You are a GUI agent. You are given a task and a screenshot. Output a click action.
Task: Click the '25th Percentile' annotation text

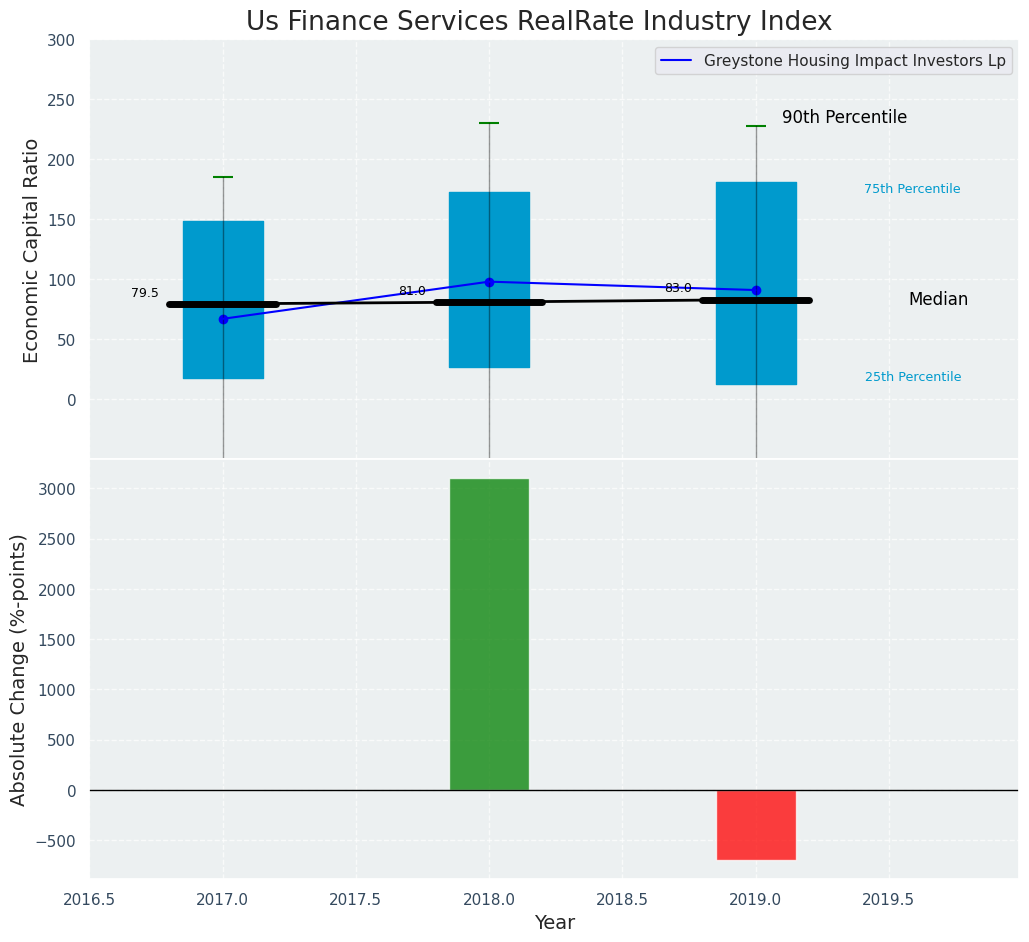coord(912,377)
